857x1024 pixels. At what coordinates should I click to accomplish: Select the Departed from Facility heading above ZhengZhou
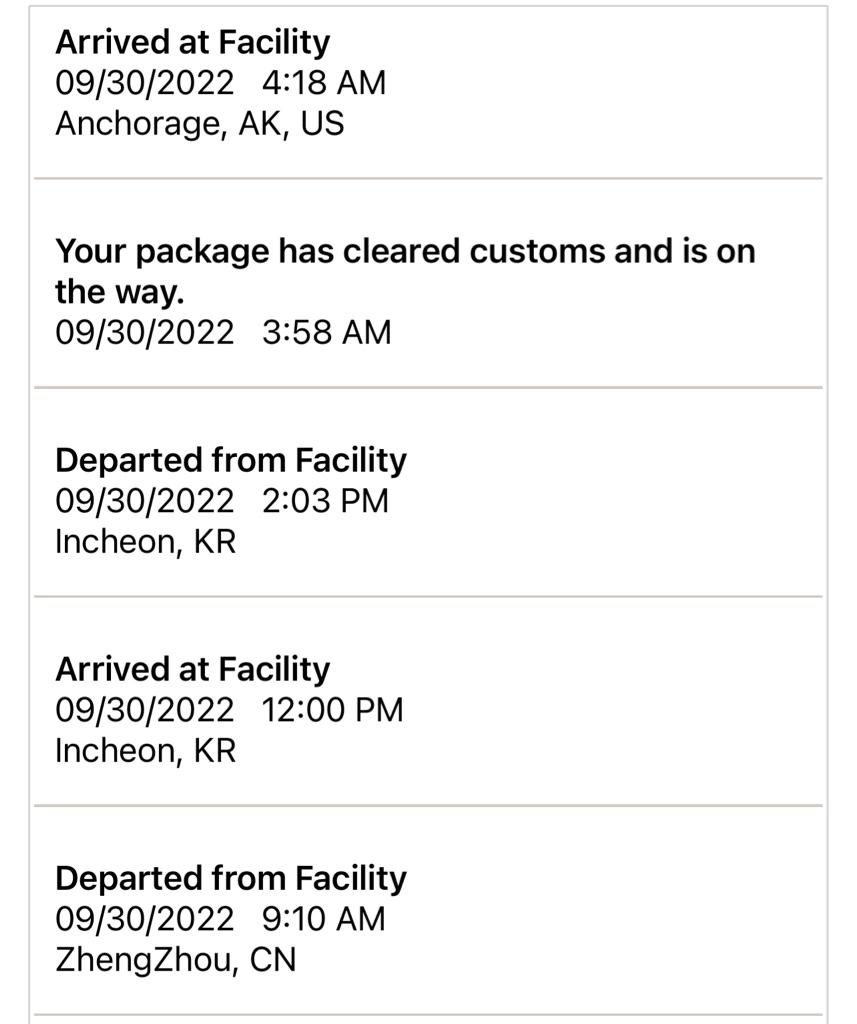coord(231,878)
